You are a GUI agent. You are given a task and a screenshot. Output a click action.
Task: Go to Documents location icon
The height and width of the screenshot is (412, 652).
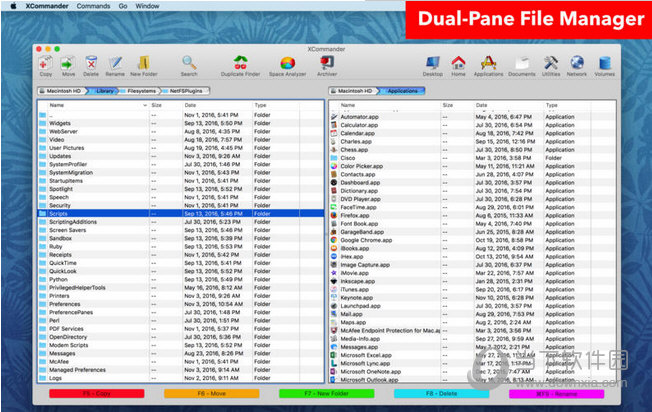[522, 66]
